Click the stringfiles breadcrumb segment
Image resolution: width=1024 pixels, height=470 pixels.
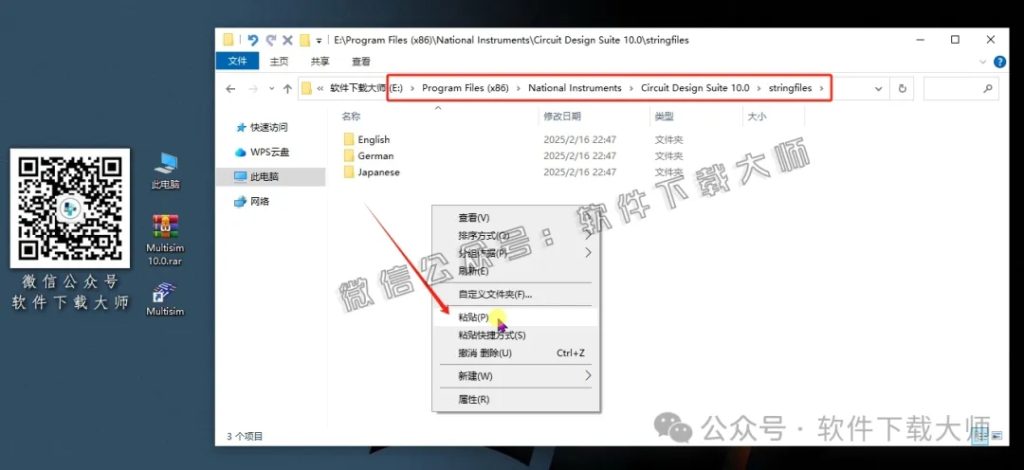pos(790,87)
